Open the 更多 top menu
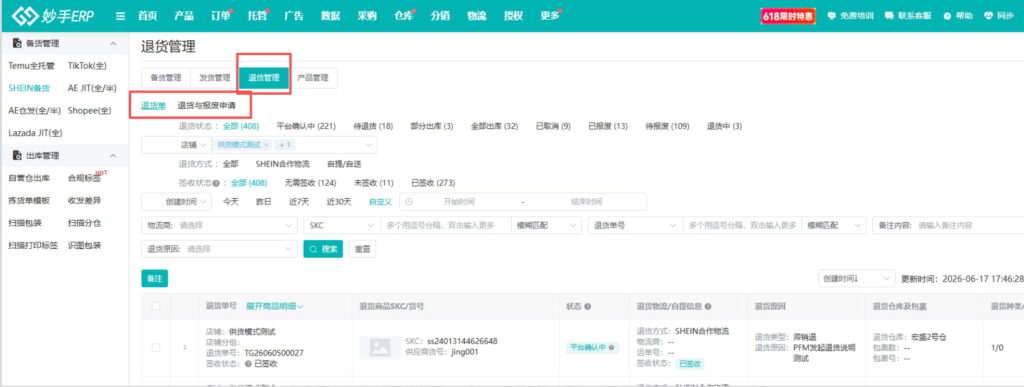 click(x=550, y=16)
